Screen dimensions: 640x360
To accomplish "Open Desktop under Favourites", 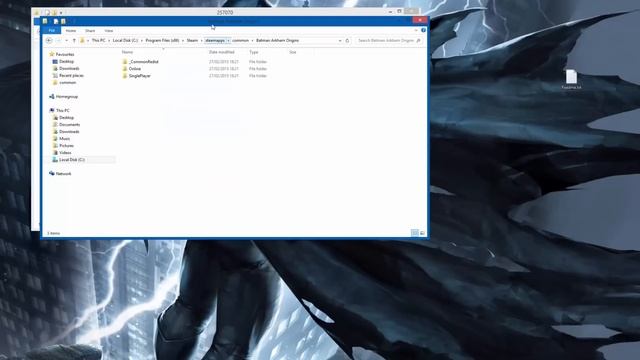I will [67, 61].
